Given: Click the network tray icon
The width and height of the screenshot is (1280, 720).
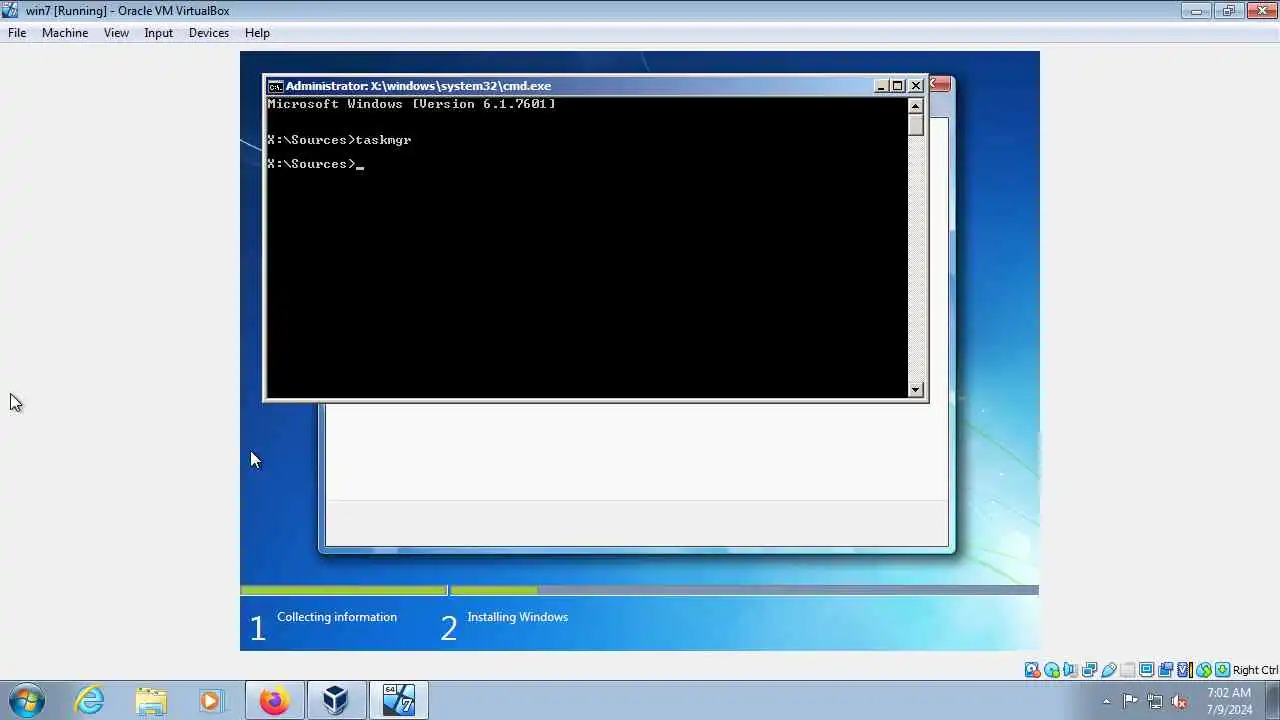Looking at the screenshot, I should 1155,701.
